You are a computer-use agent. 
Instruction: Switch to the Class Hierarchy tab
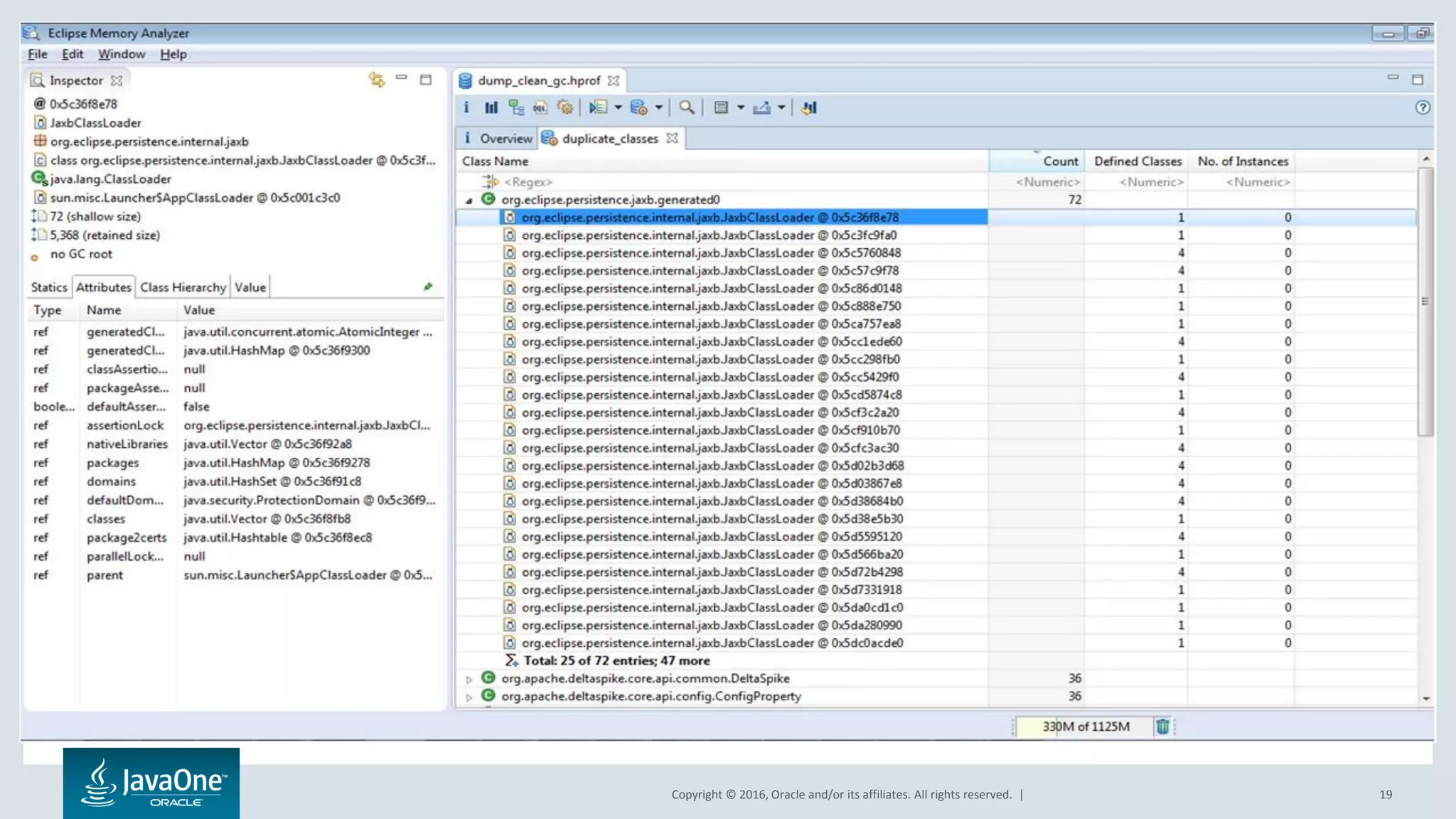183,287
